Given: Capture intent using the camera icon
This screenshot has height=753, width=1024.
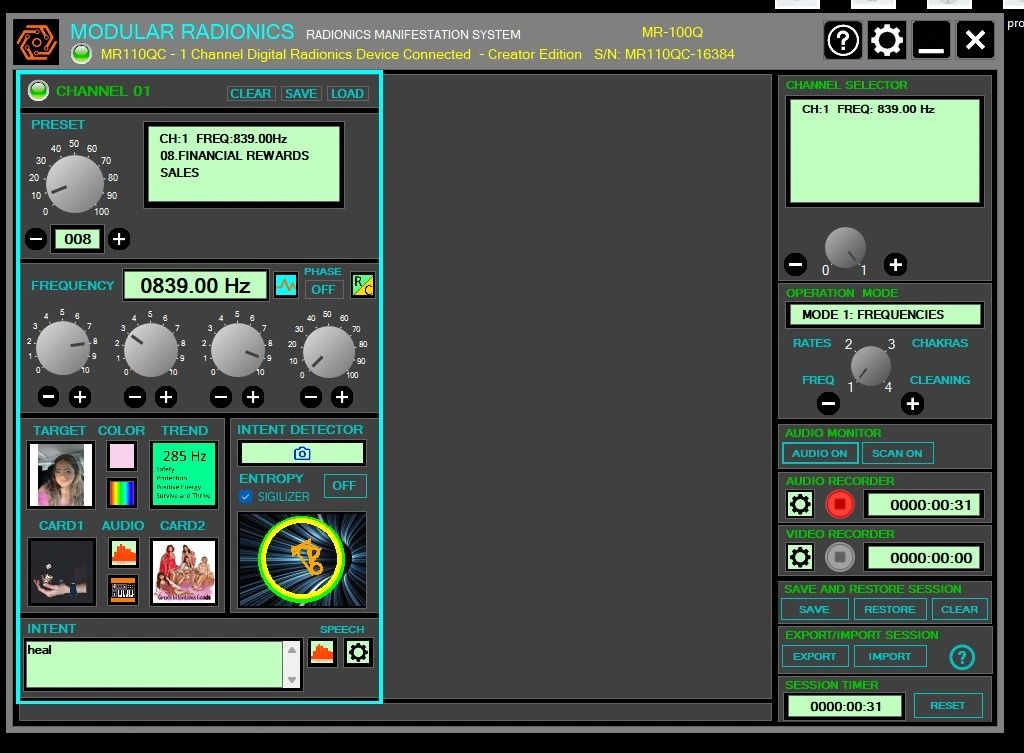Looking at the screenshot, I should (301, 452).
